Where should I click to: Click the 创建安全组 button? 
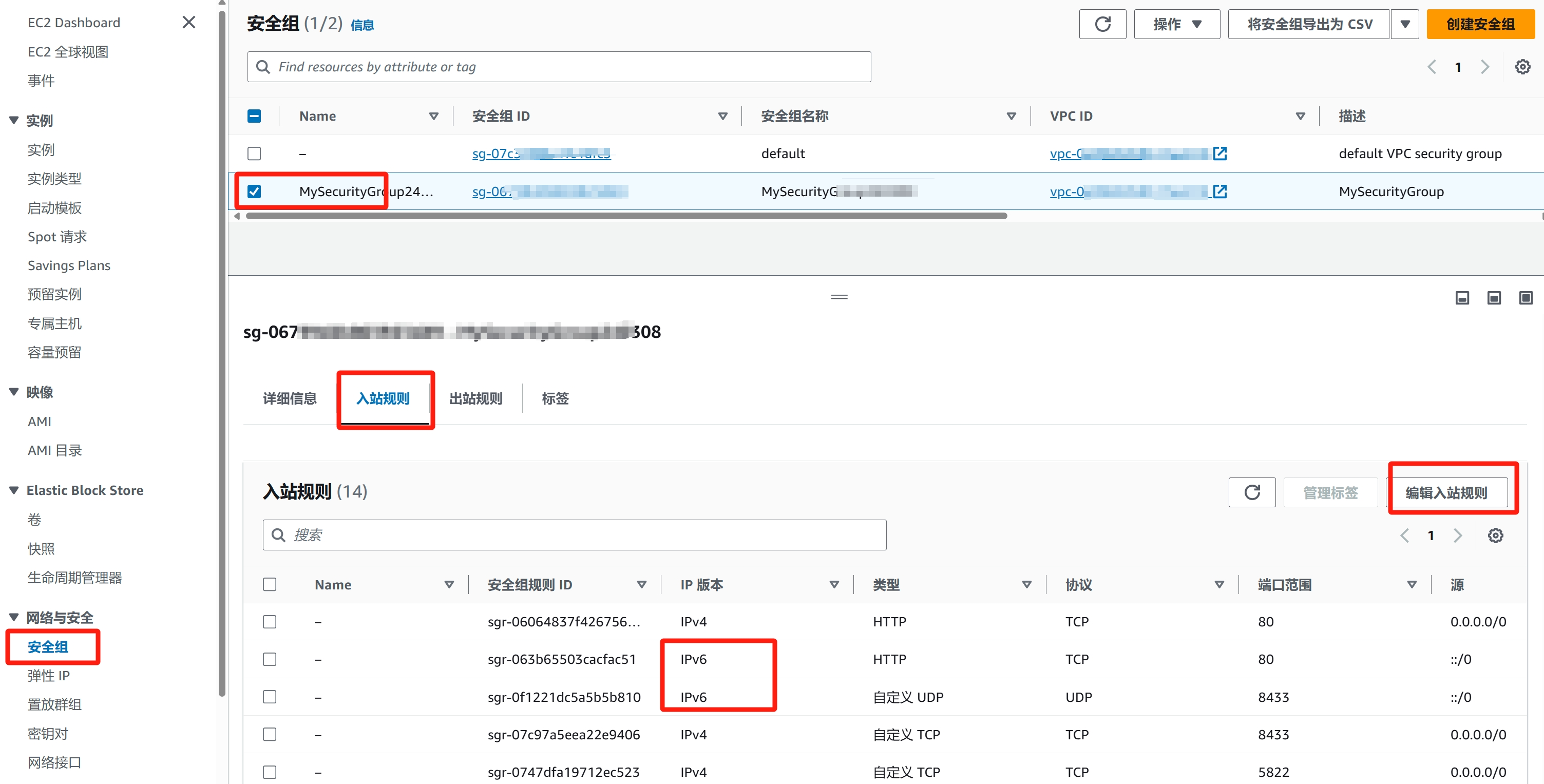[1480, 24]
